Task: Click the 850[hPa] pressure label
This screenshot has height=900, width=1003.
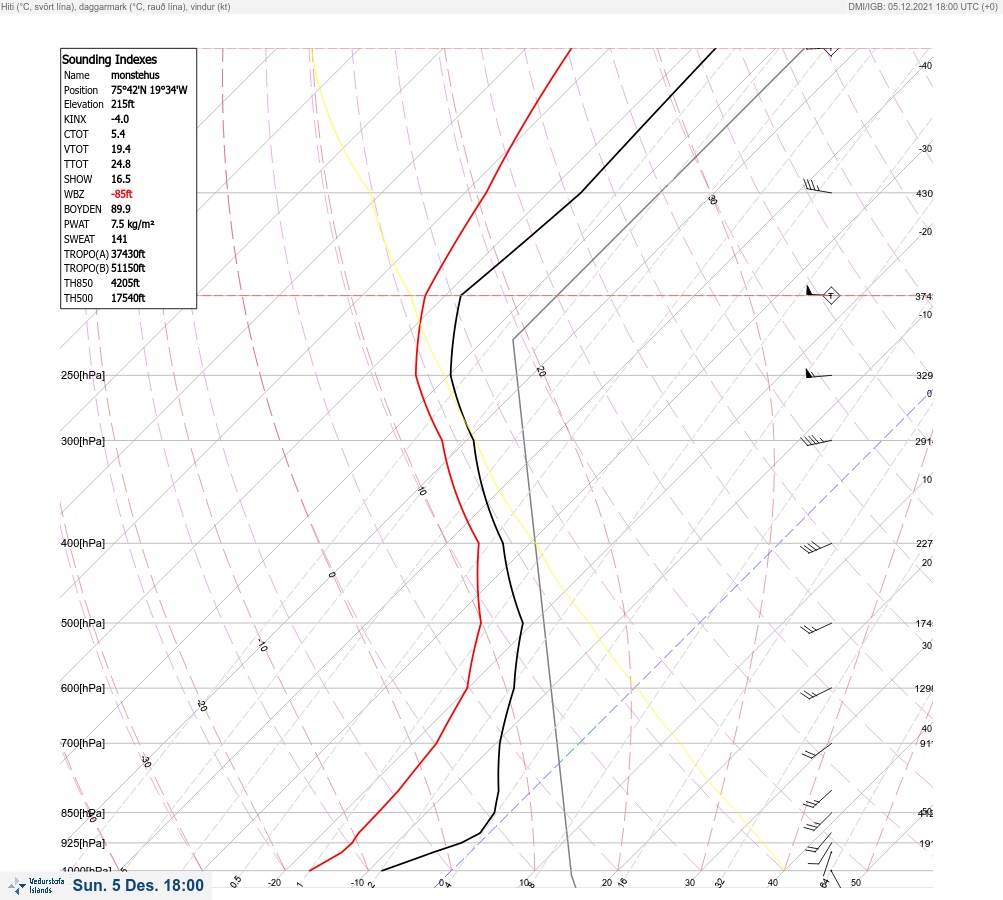Action: pyautogui.click(x=83, y=813)
